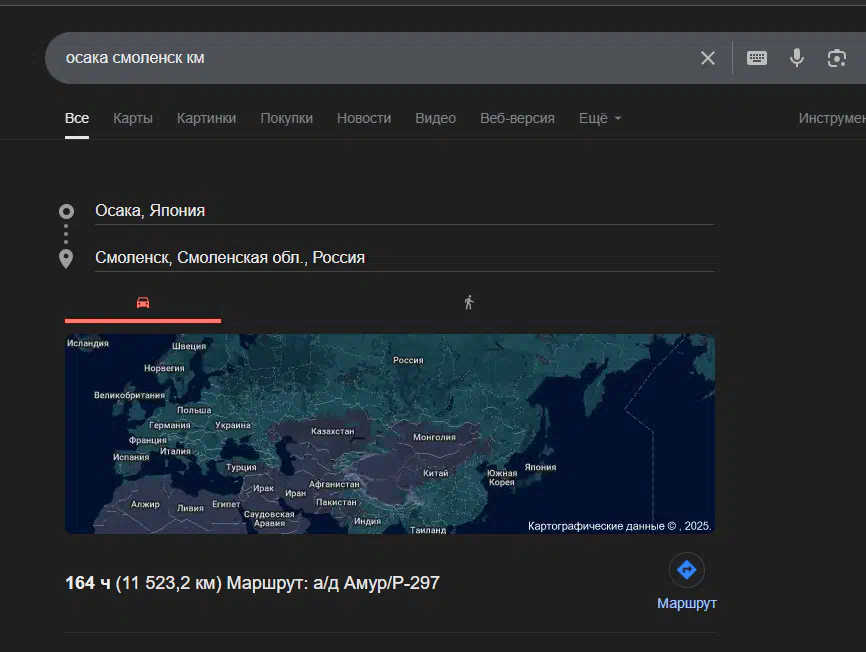Image resolution: width=866 pixels, height=652 pixels.
Task: Open the Новости tab
Action: point(364,118)
